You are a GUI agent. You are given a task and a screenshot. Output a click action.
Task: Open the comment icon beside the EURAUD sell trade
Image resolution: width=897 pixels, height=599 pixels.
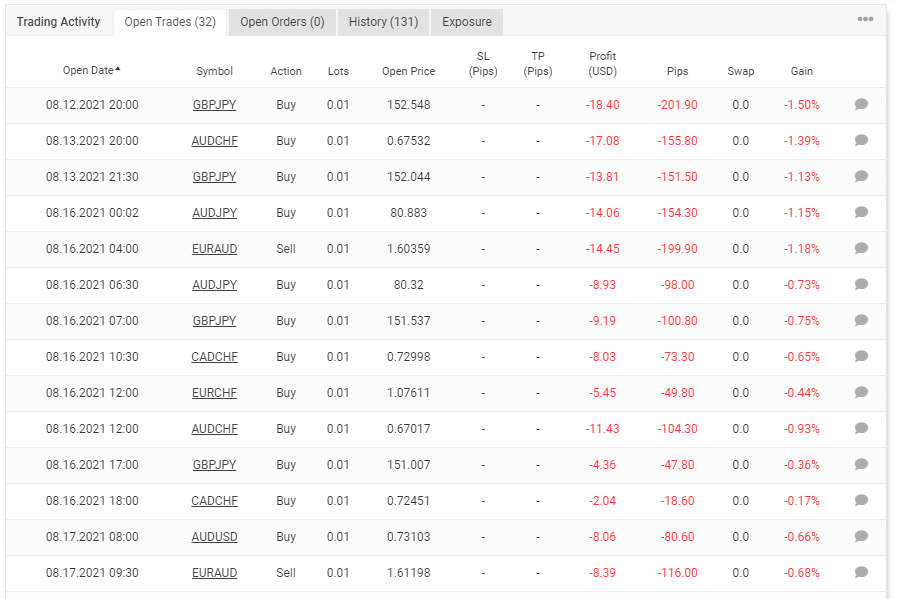862,249
